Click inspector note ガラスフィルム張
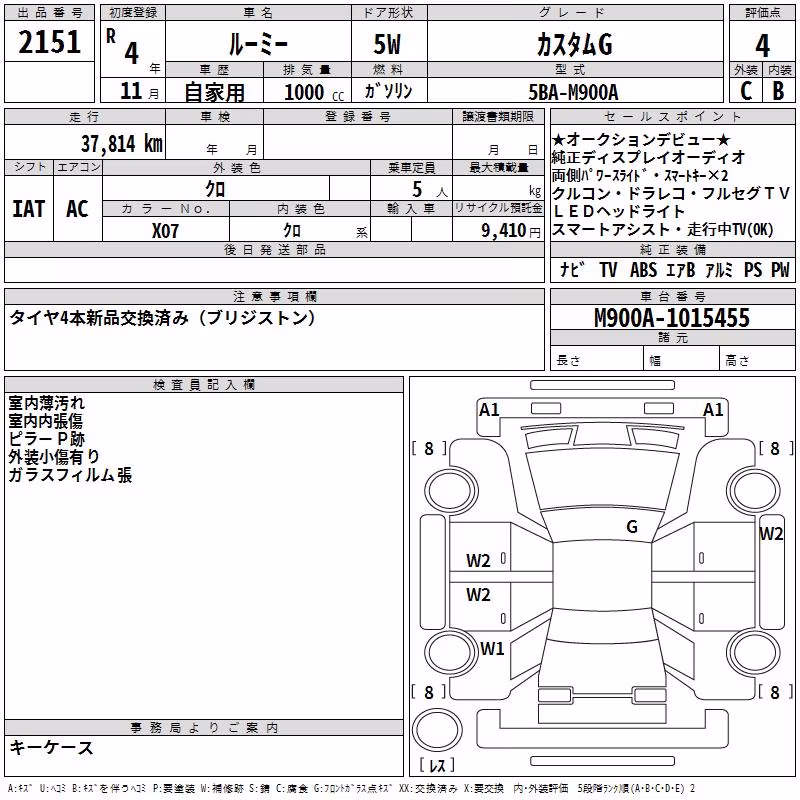 click(70, 475)
